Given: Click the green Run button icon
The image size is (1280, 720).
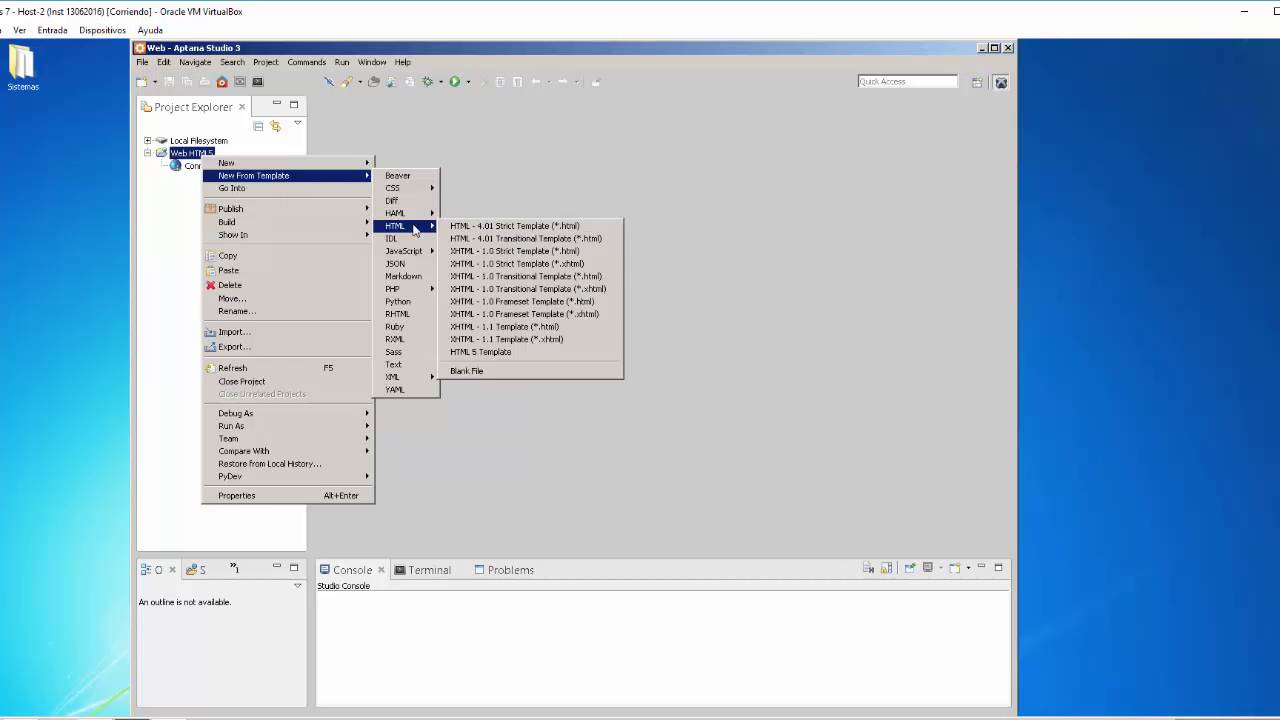Looking at the screenshot, I should point(454,82).
